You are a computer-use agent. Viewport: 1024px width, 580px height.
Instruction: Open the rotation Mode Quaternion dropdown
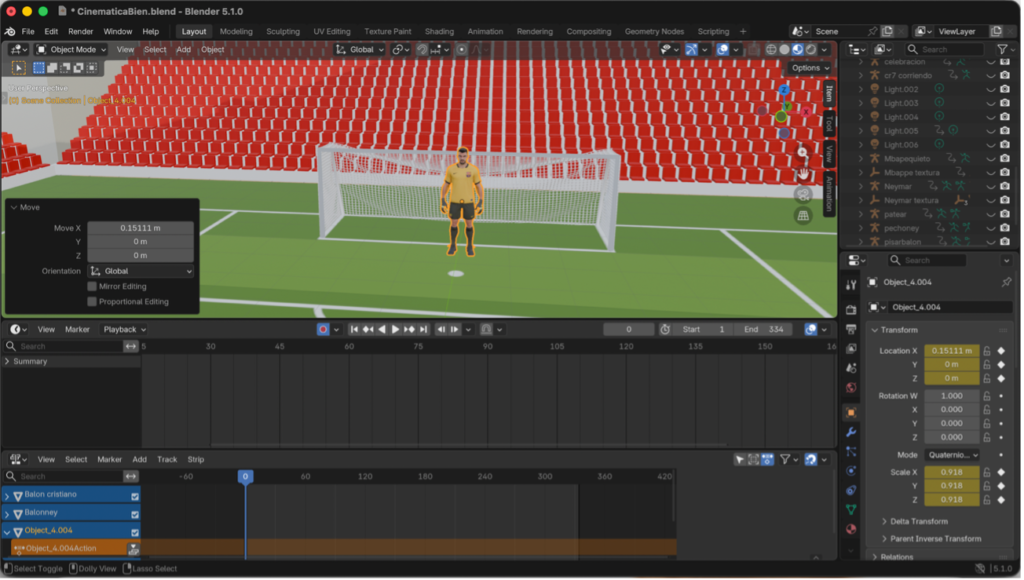click(952, 455)
